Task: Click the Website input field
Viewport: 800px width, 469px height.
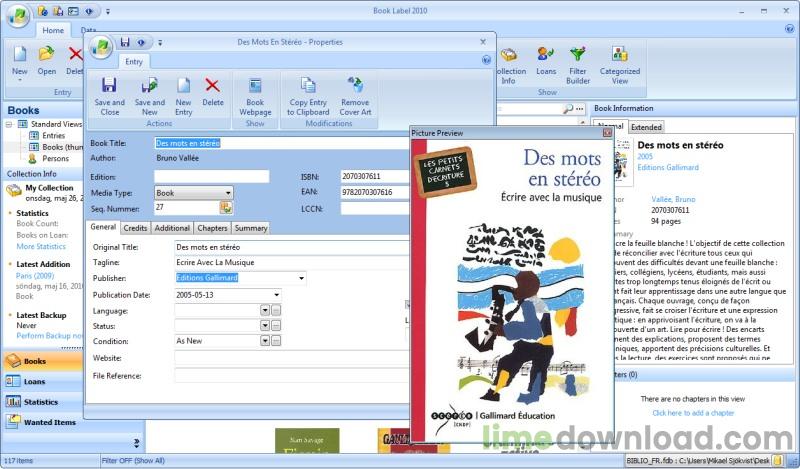Action: click(292, 358)
